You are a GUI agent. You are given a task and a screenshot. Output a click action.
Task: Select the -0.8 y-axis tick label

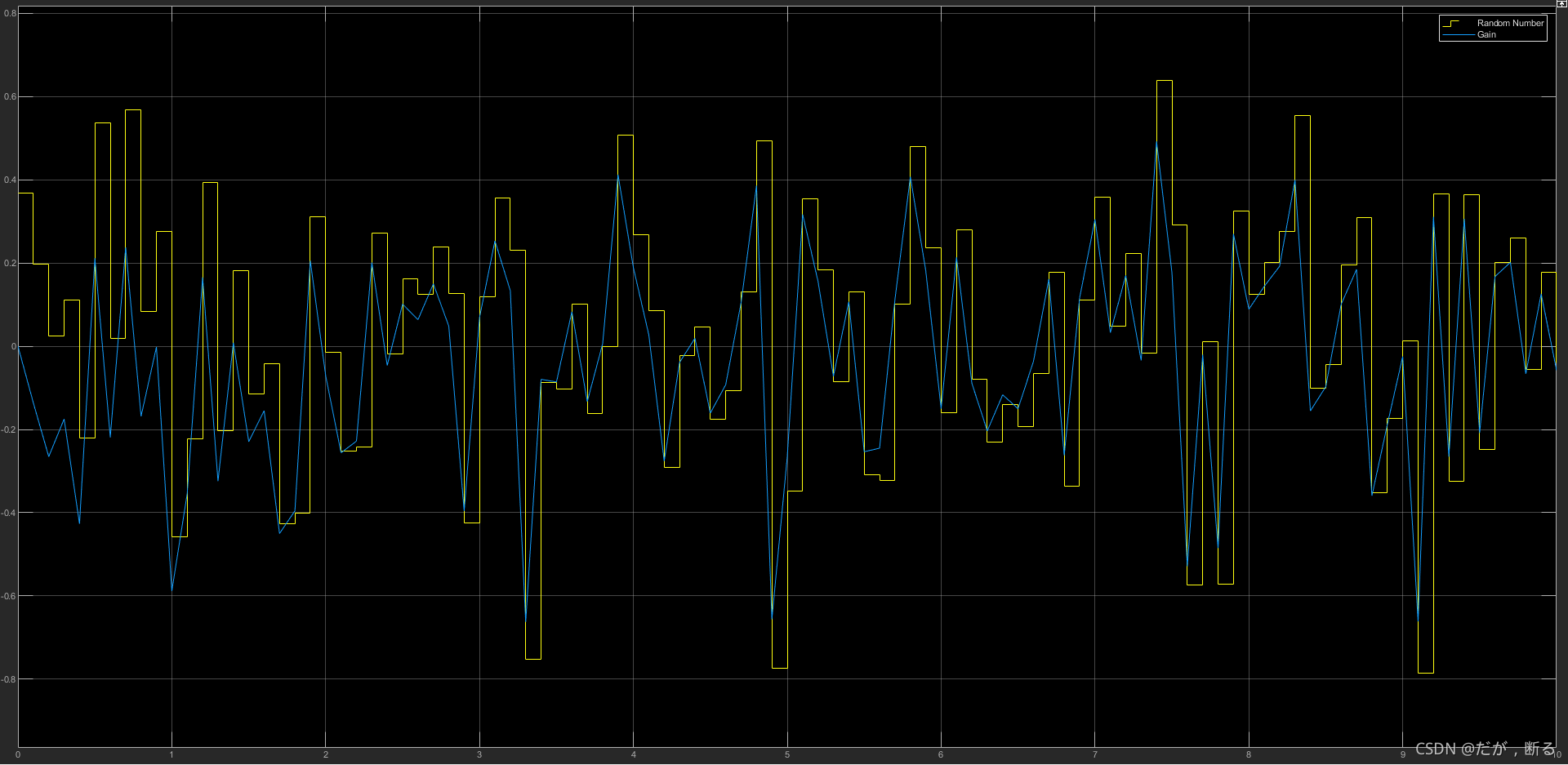pos(9,679)
